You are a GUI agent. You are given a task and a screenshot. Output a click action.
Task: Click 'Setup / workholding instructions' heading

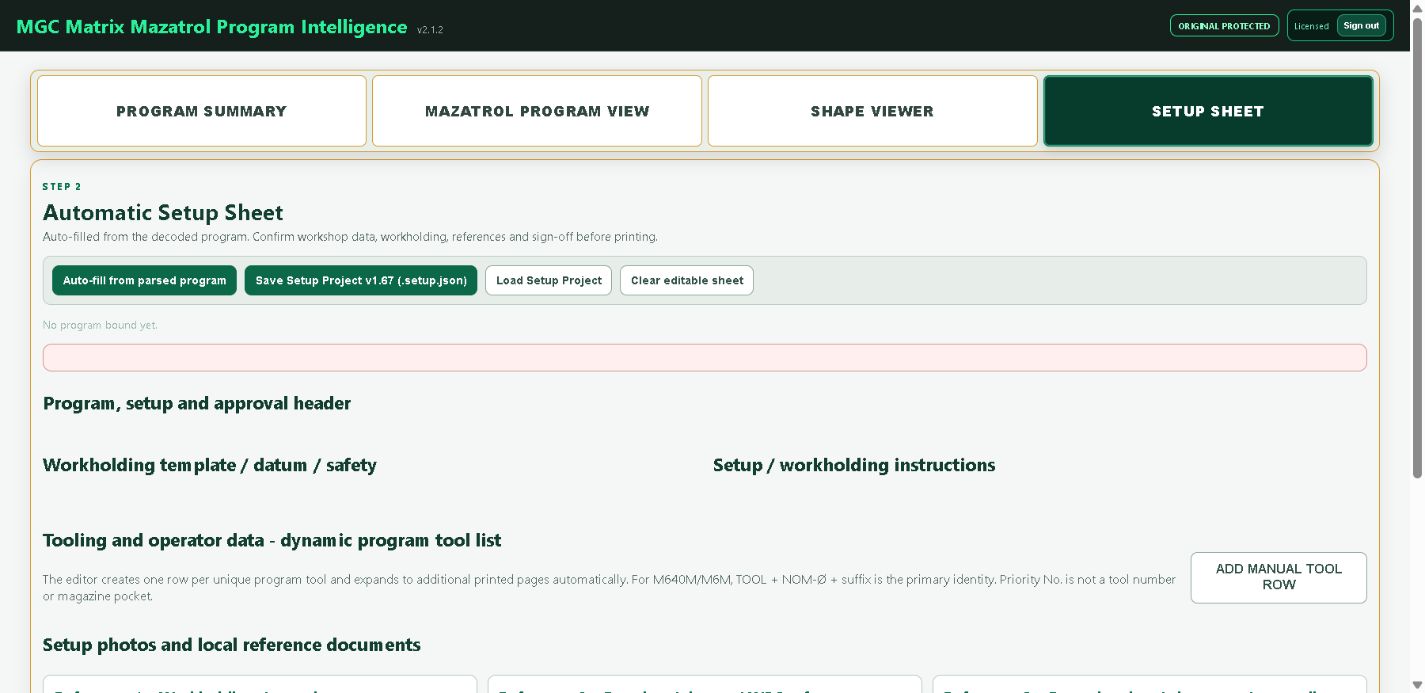(x=854, y=465)
